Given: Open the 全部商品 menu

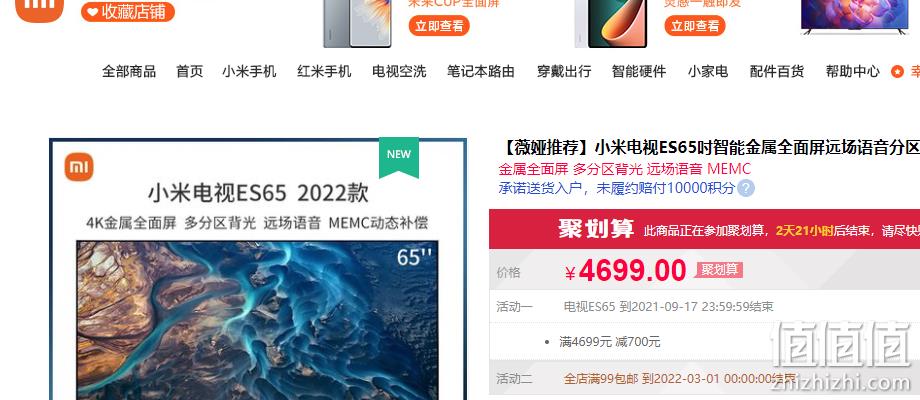Looking at the screenshot, I should (129, 72).
